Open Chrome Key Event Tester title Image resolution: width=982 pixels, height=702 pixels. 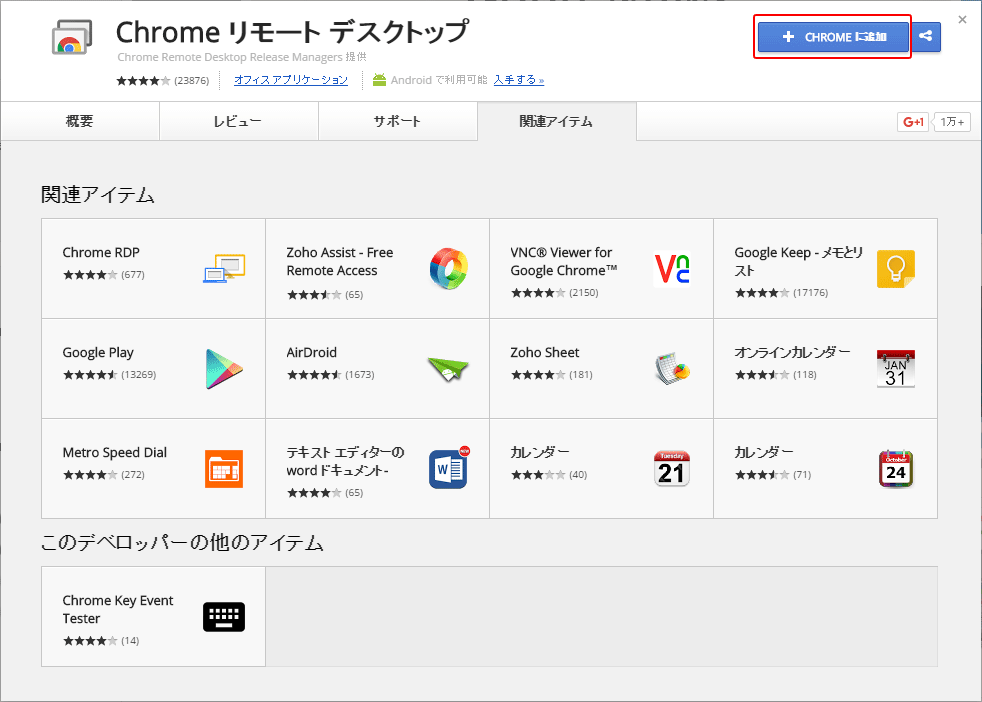(118, 609)
